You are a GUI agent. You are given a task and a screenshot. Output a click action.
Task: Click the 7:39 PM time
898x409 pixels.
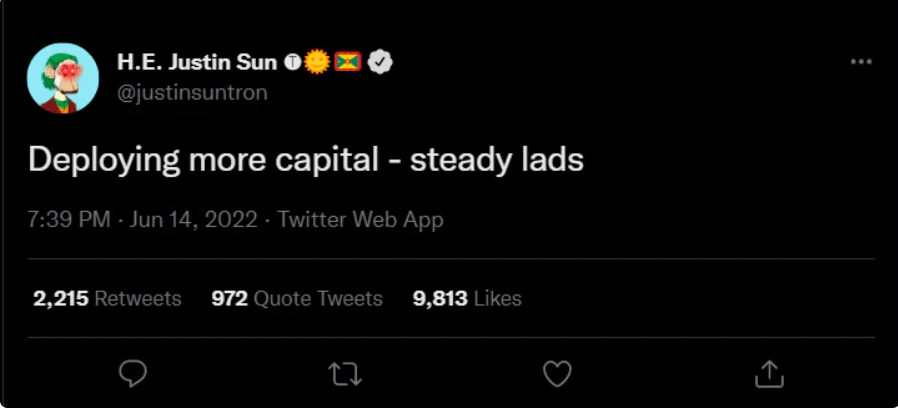coord(69,220)
